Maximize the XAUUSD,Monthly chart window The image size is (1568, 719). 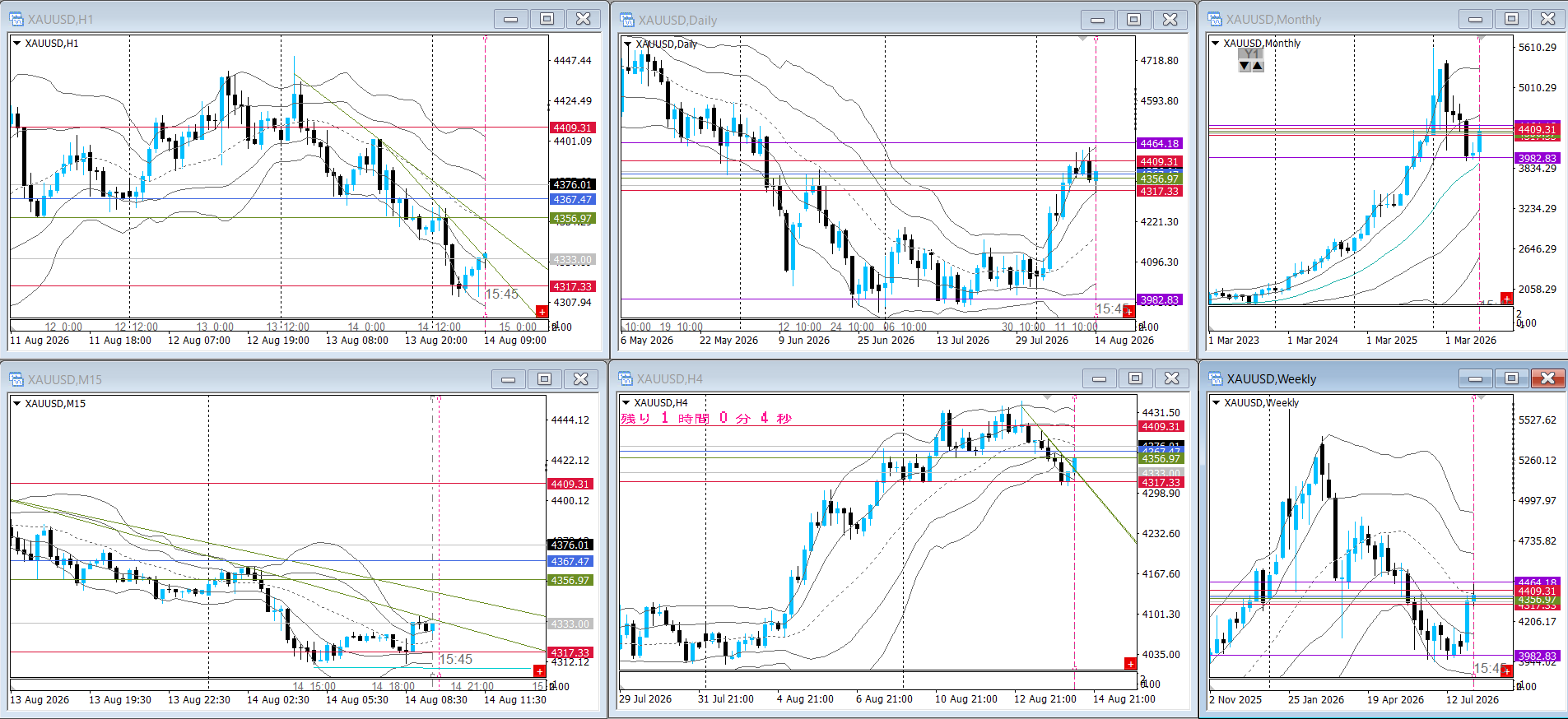[1512, 19]
